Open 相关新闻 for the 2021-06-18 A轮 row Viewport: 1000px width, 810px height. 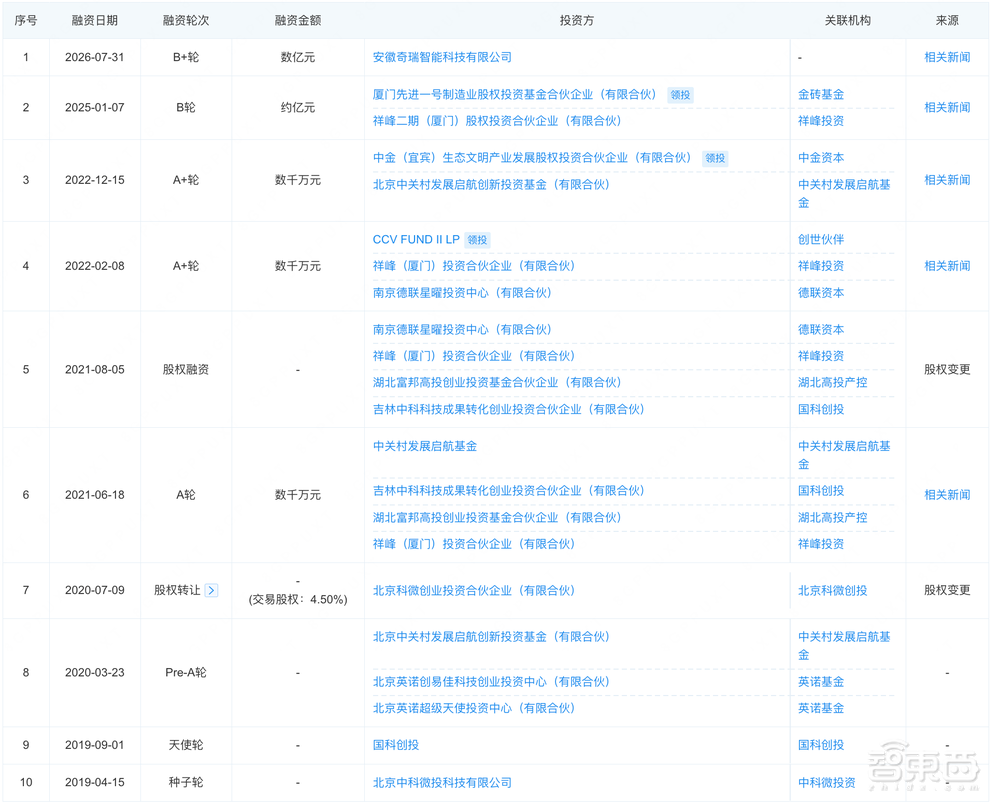(x=947, y=495)
